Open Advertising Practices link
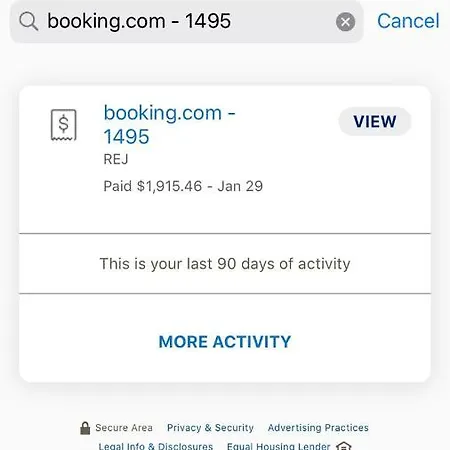Image resolution: width=450 pixels, height=450 pixels. tap(318, 428)
